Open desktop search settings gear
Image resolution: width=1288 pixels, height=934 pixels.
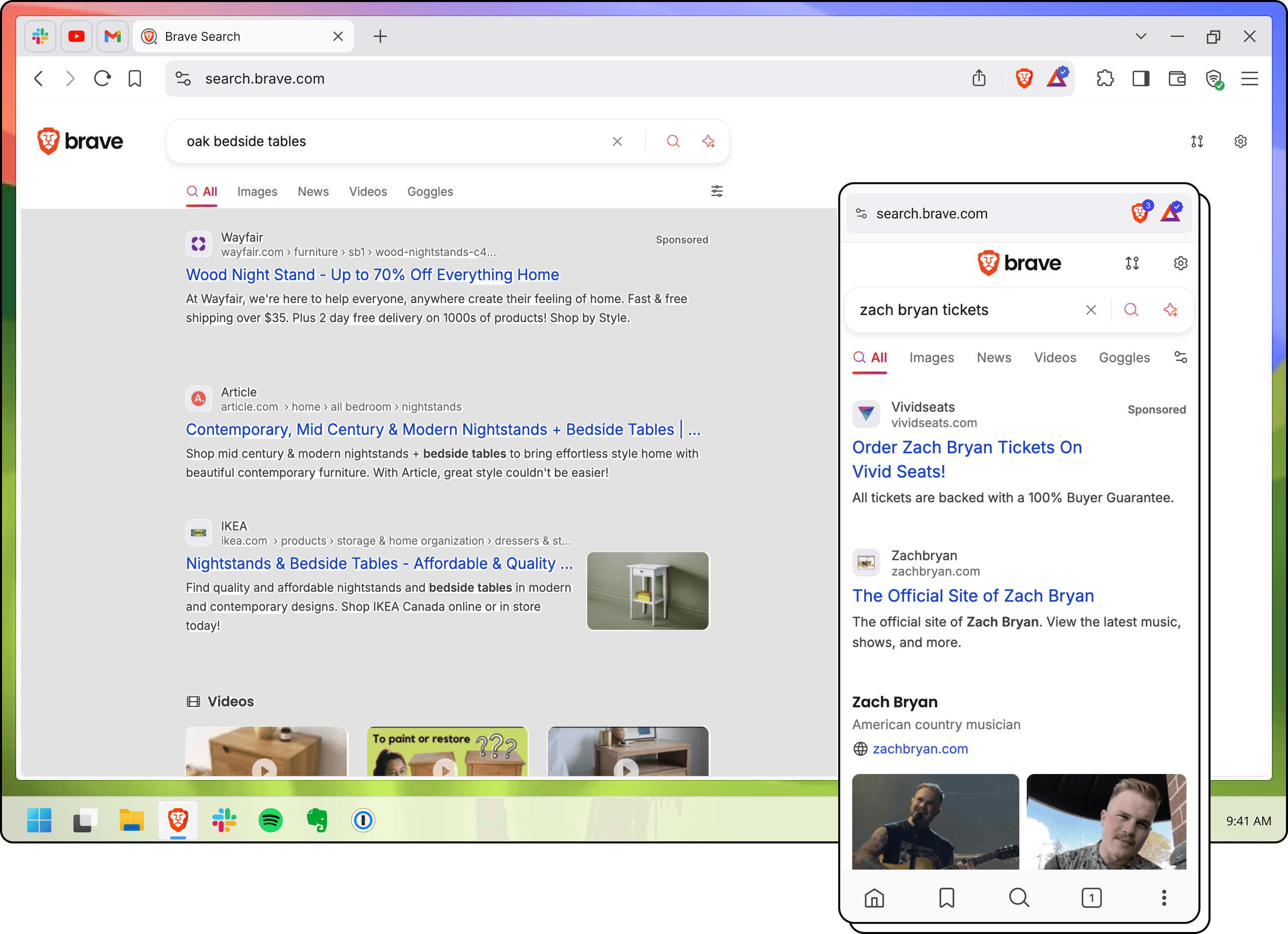click(1241, 141)
